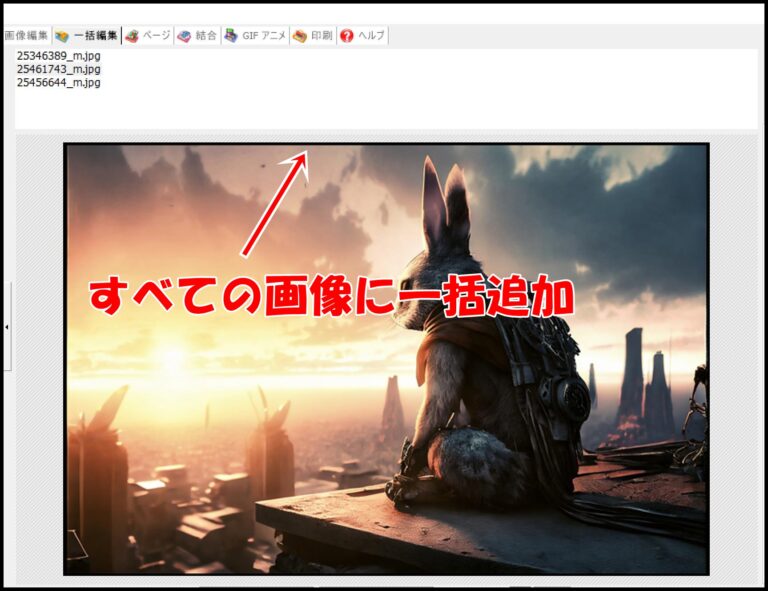Screen dimensions: 768x591
Task: Switch to the 一括編集 tab
Action: pos(87,36)
